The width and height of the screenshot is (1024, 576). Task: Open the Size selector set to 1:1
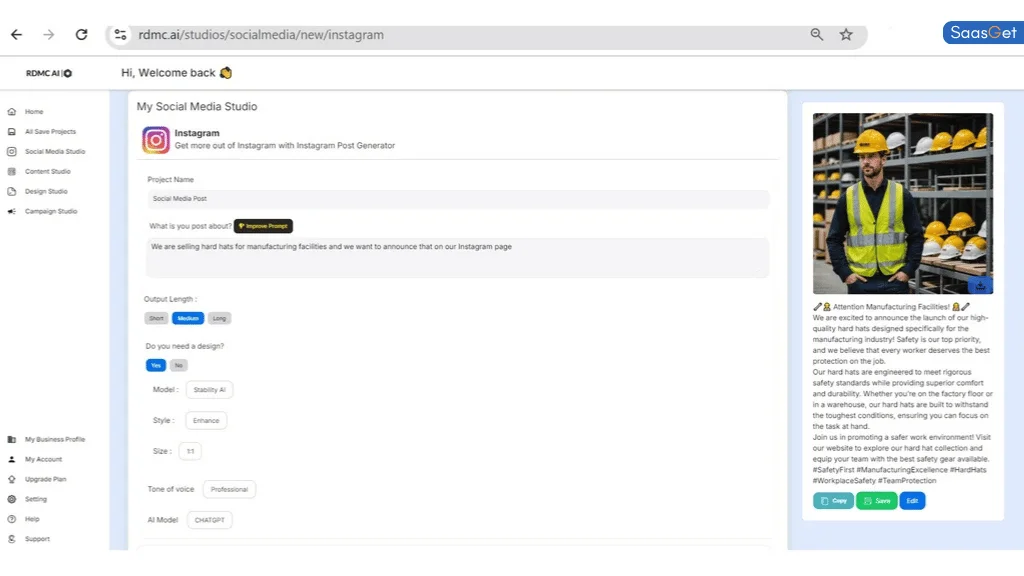point(190,451)
